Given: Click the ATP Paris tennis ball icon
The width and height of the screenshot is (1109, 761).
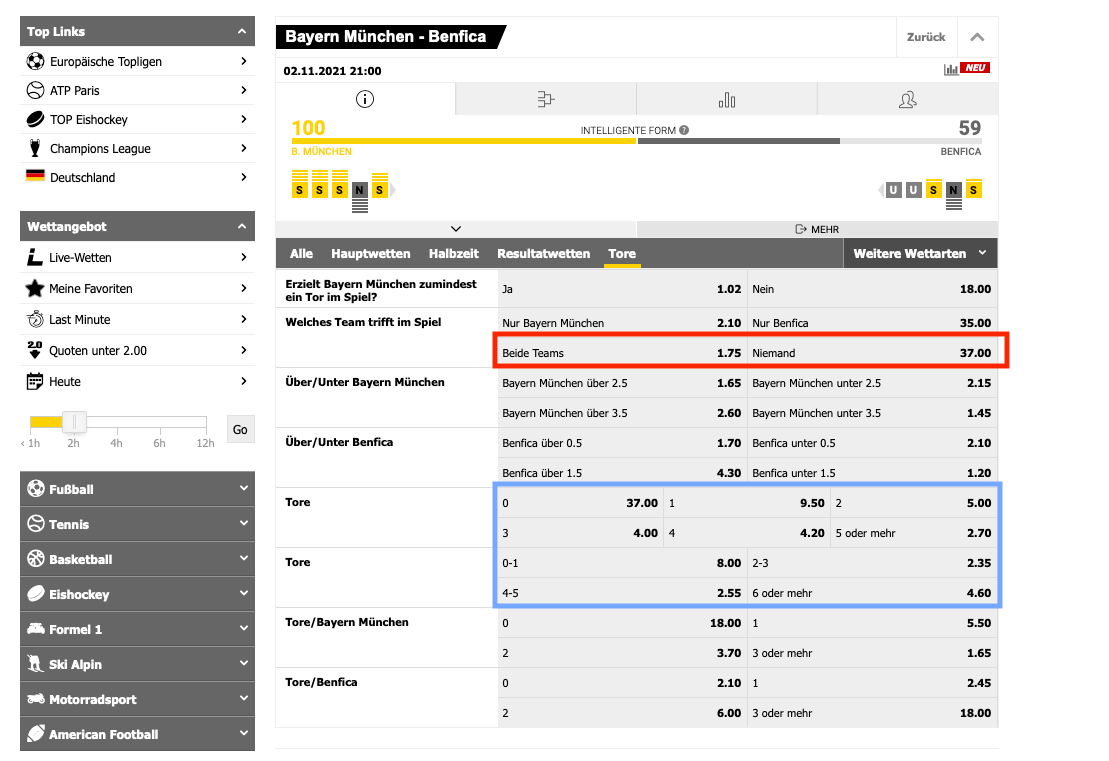Looking at the screenshot, I should pos(35,91).
